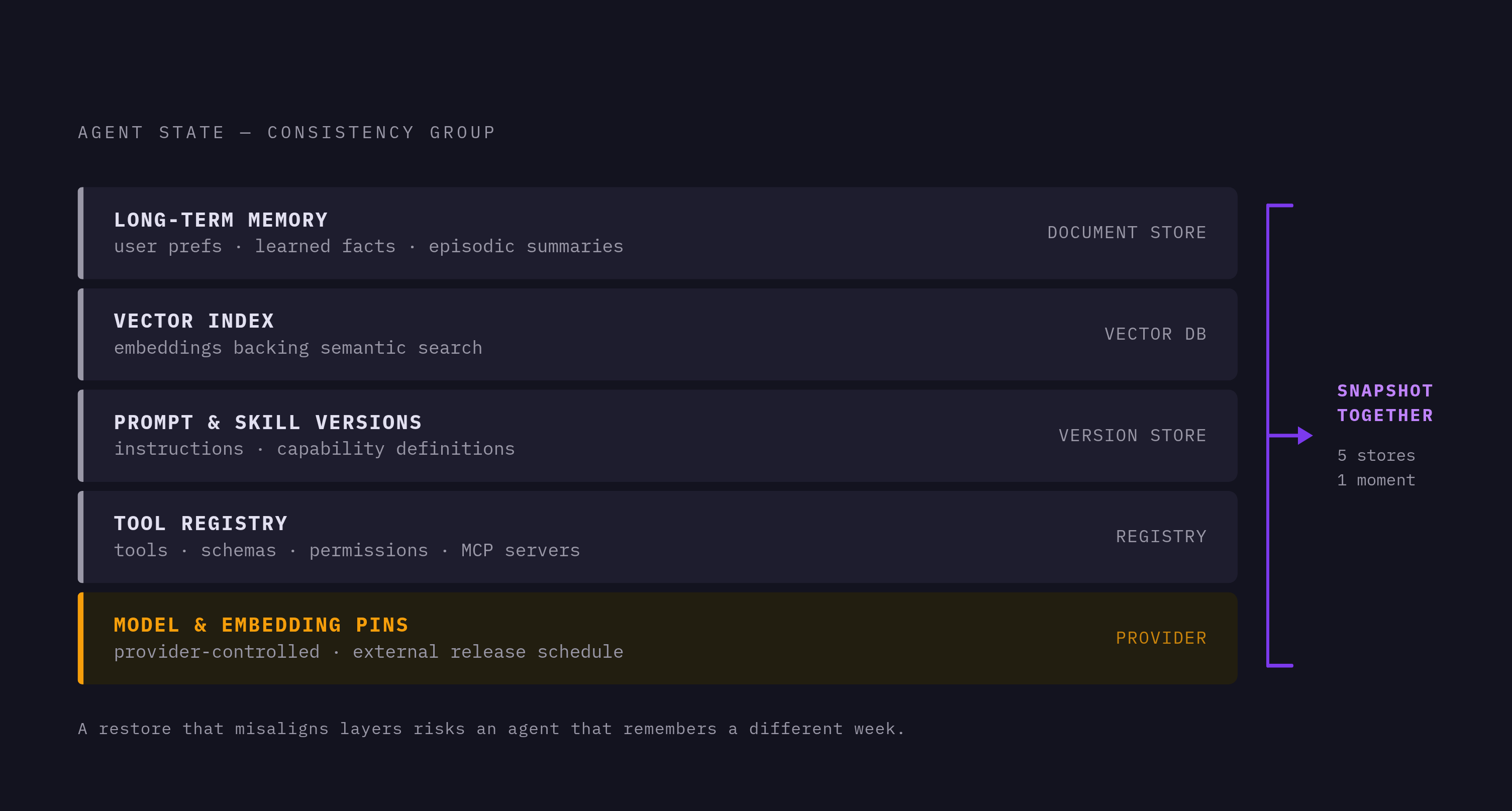This screenshot has height=811, width=1512.
Task: Click the Document Store label
Action: tap(1127, 232)
